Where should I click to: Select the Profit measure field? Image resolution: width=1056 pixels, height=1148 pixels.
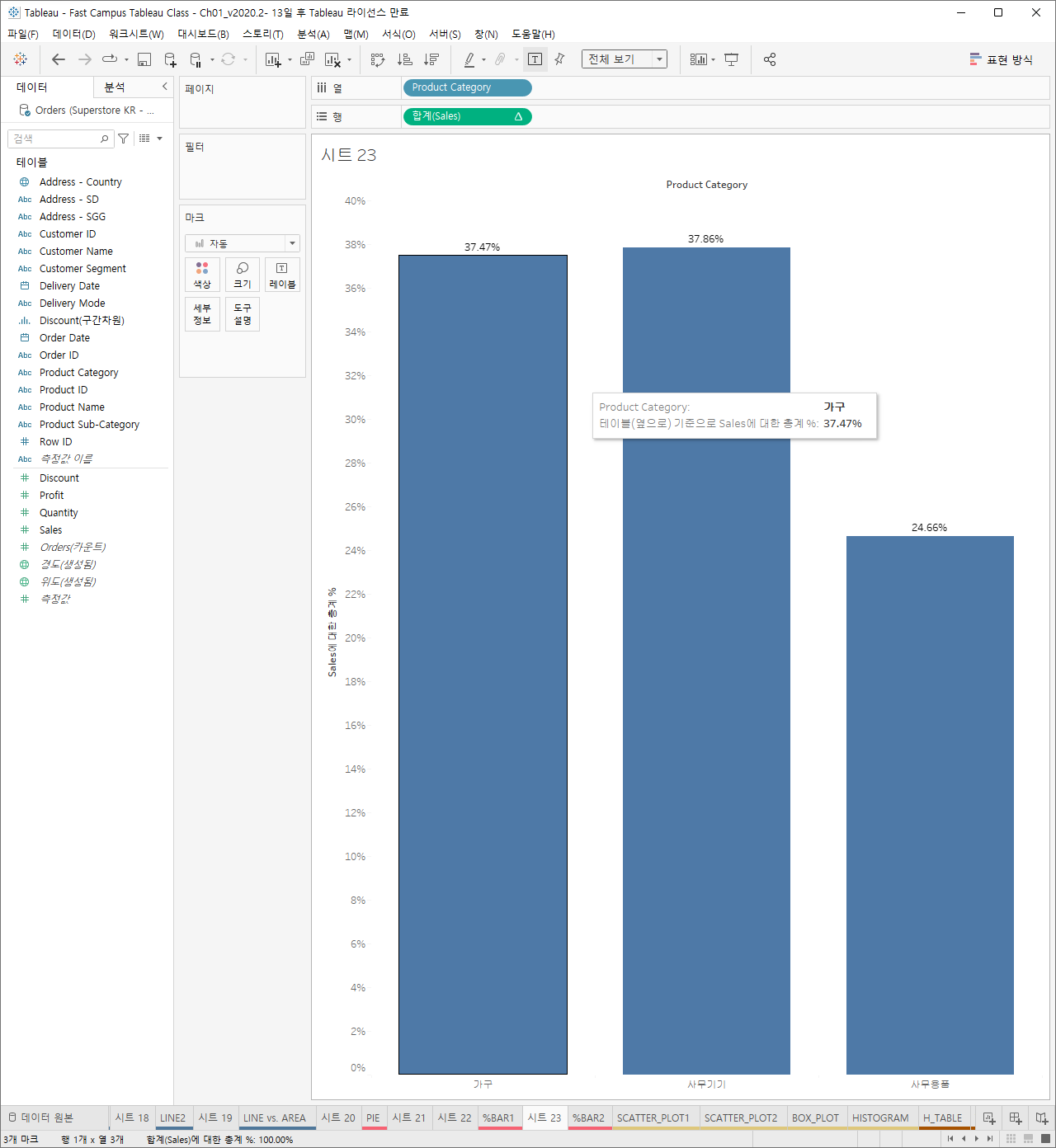(51, 496)
